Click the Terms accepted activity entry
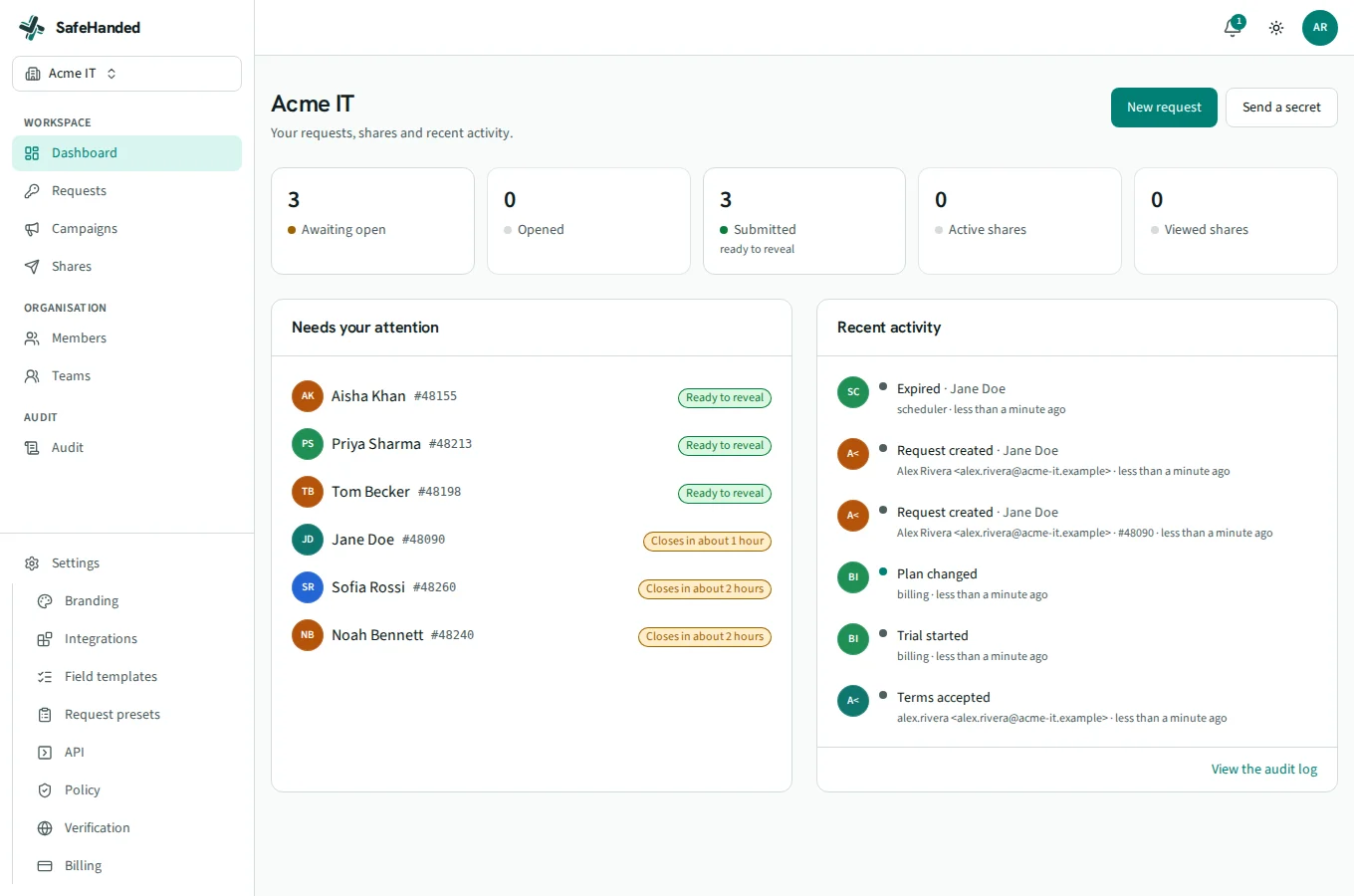Screen dimensions: 1354x896 pyautogui.click(x=1077, y=707)
